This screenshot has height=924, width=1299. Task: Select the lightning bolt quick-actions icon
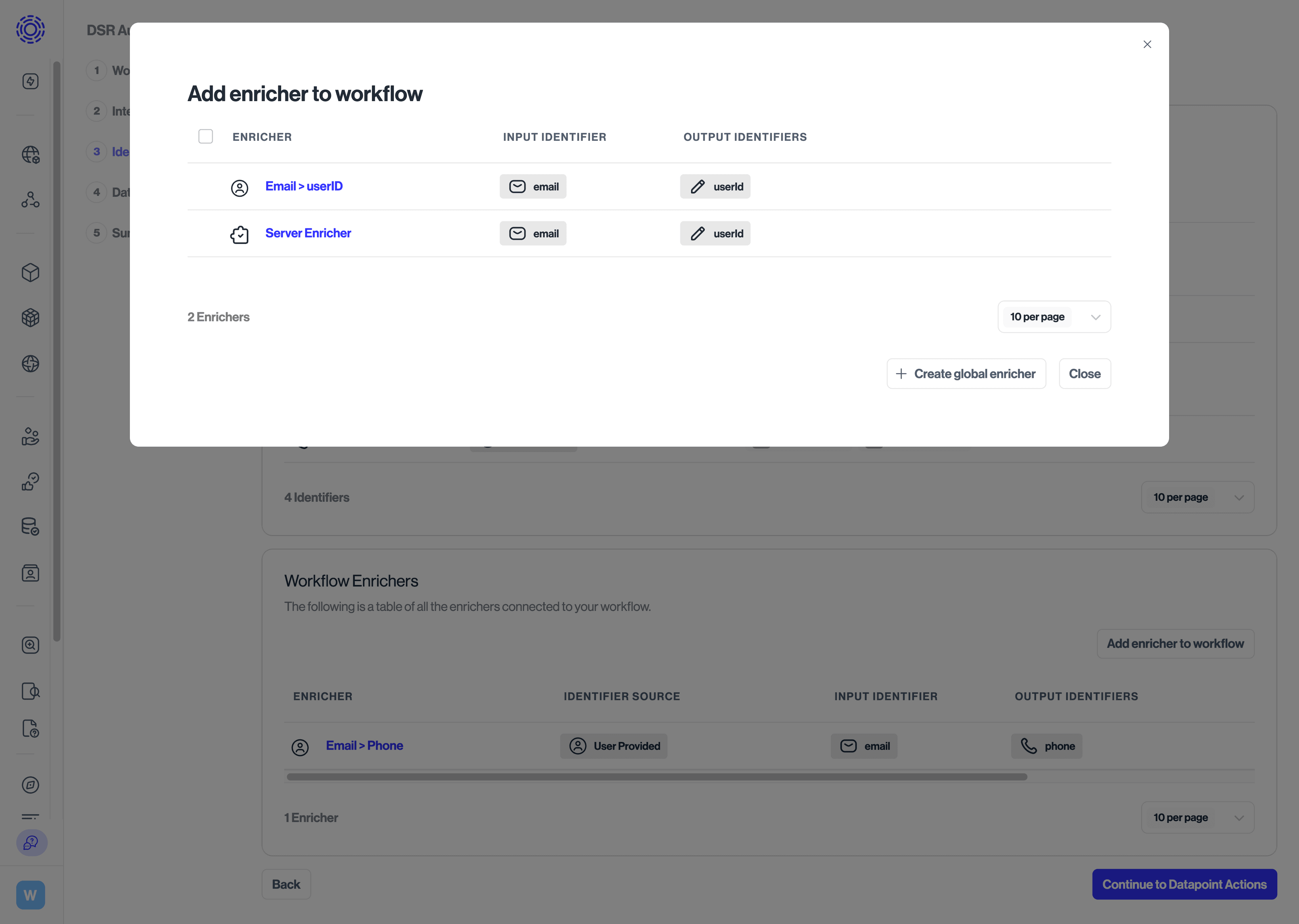point(30,81)
